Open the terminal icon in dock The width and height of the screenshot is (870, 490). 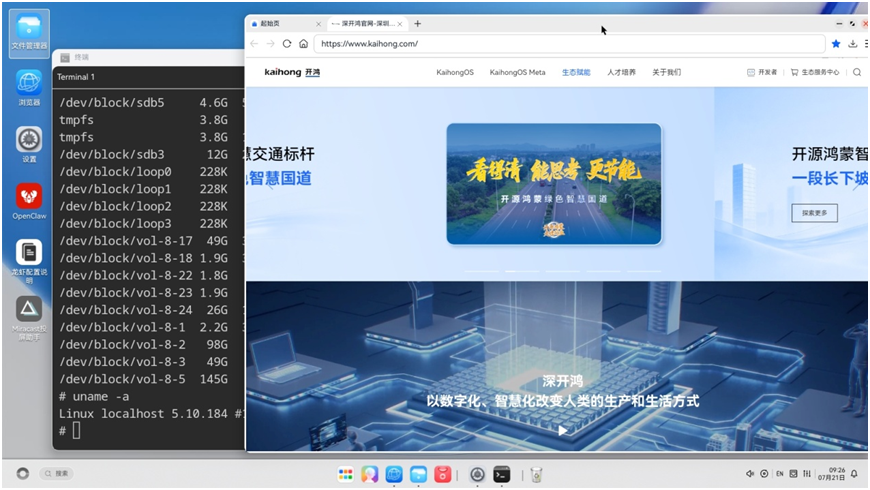[x=502, y=474]
